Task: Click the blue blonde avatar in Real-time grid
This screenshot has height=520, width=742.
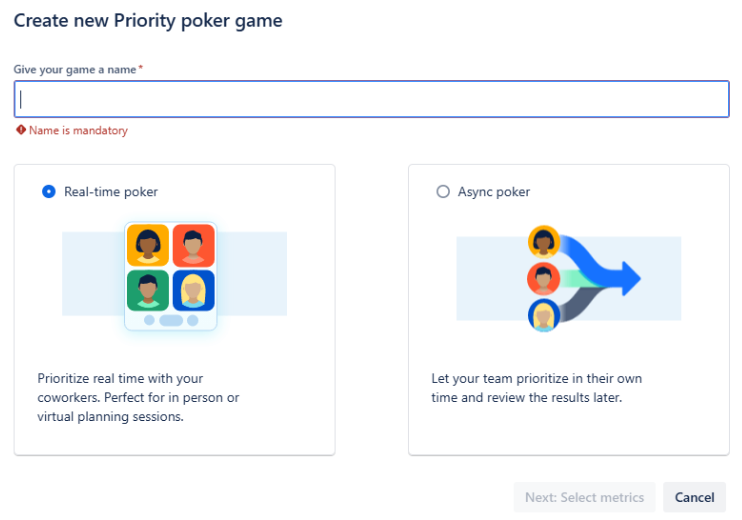Action: [194, 290]
